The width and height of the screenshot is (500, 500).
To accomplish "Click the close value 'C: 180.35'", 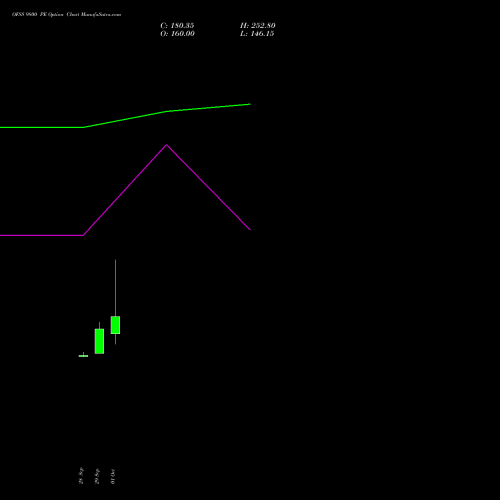I will coord(177,26).
